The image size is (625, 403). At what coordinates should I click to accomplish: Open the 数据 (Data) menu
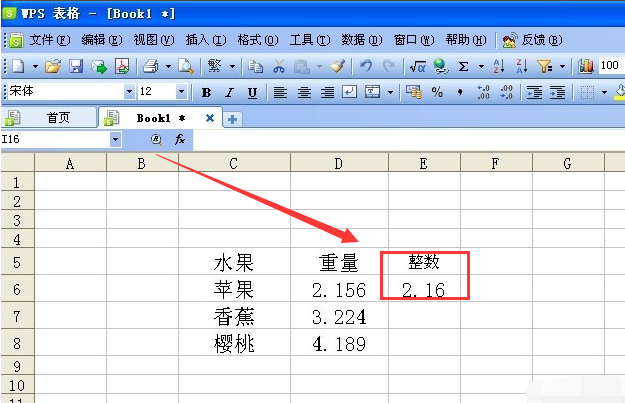point(362,40)
